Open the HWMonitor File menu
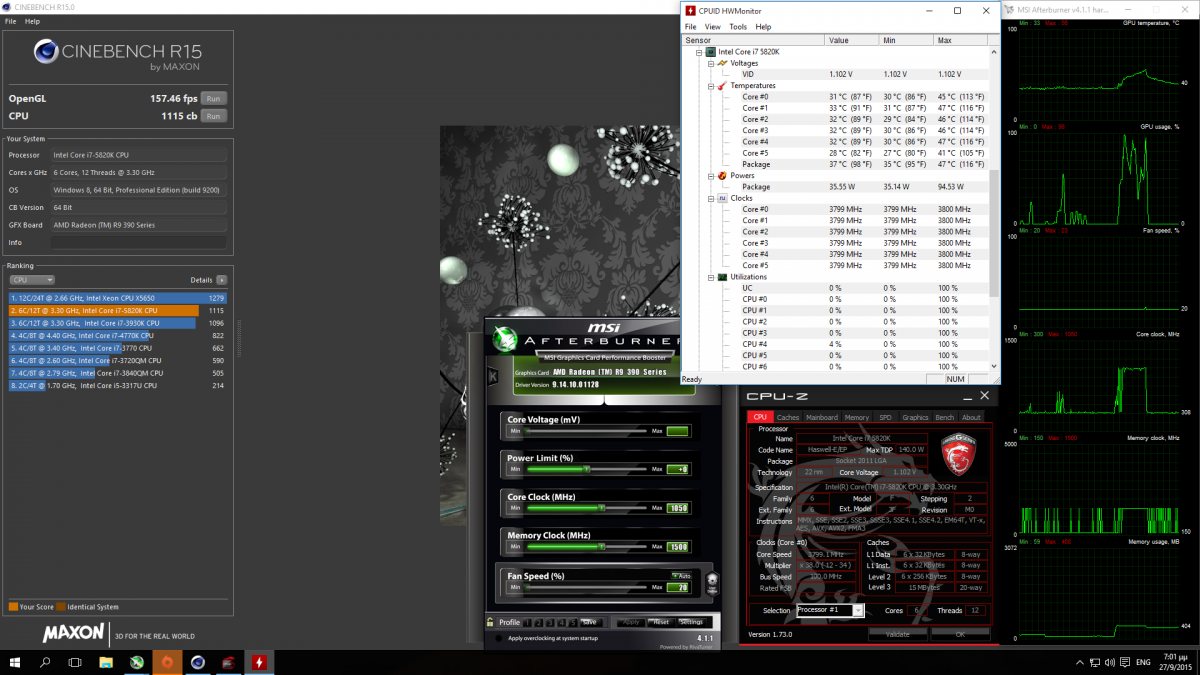This screenshot has height=675, width=1200. [x=690, y=27]
